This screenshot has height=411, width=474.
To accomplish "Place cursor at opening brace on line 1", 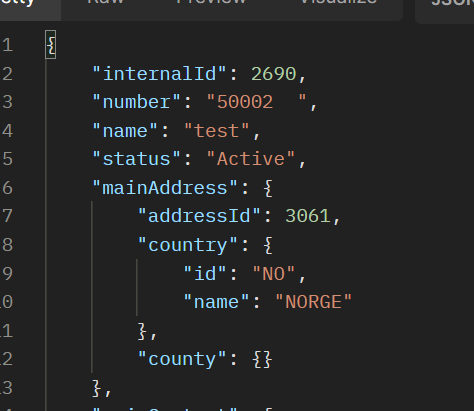I will [x=51, y=45].
